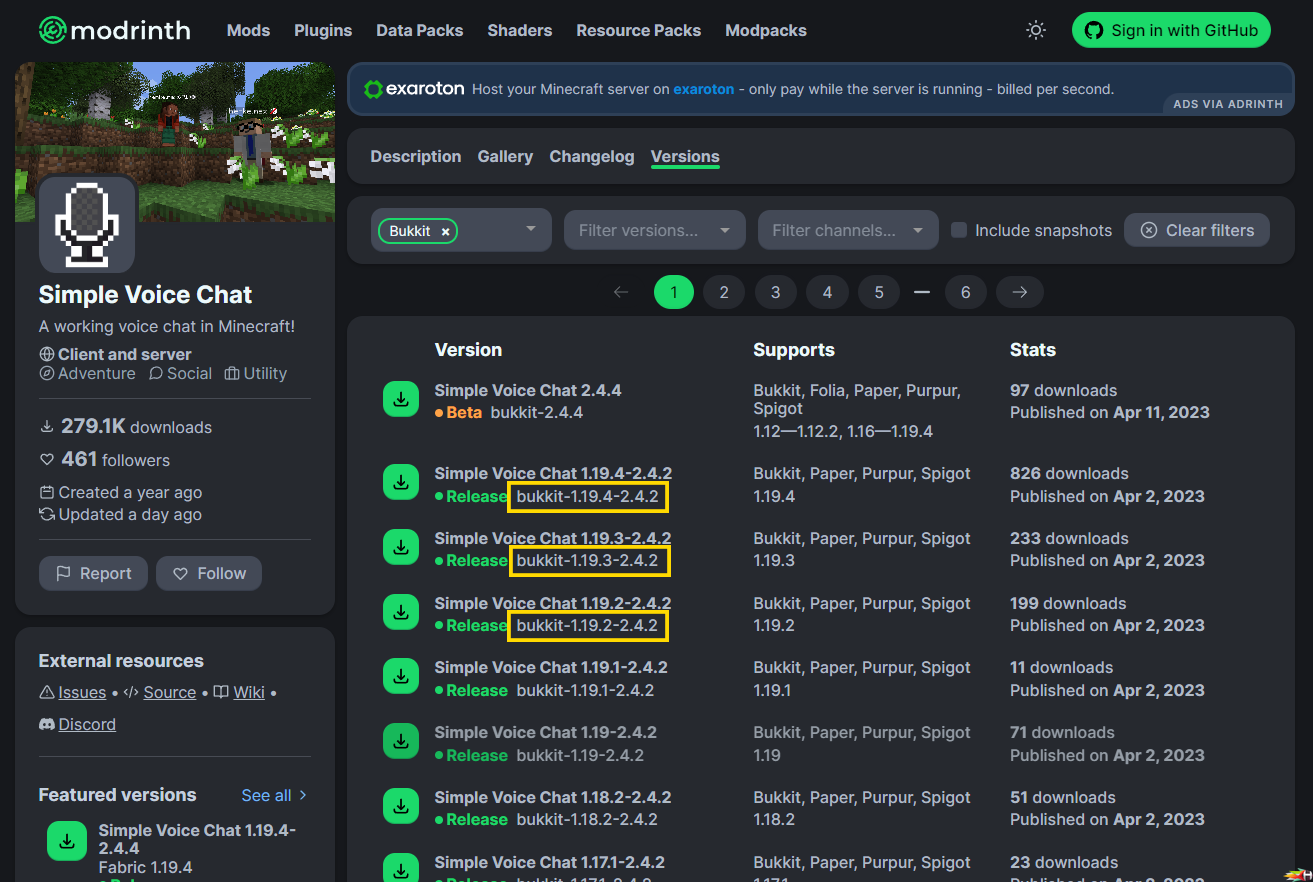Clear all version filters
This screenshot has width=1313, height=882.
click(1197, 230)
